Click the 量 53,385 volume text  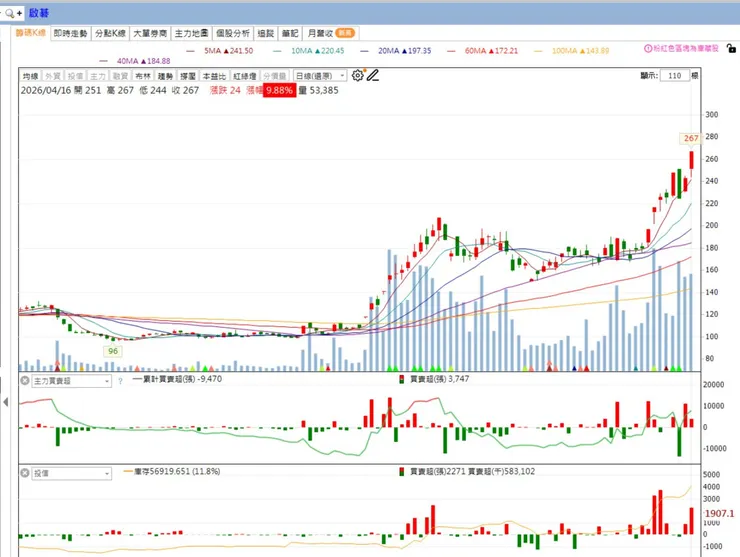click(x=319, y=90)
